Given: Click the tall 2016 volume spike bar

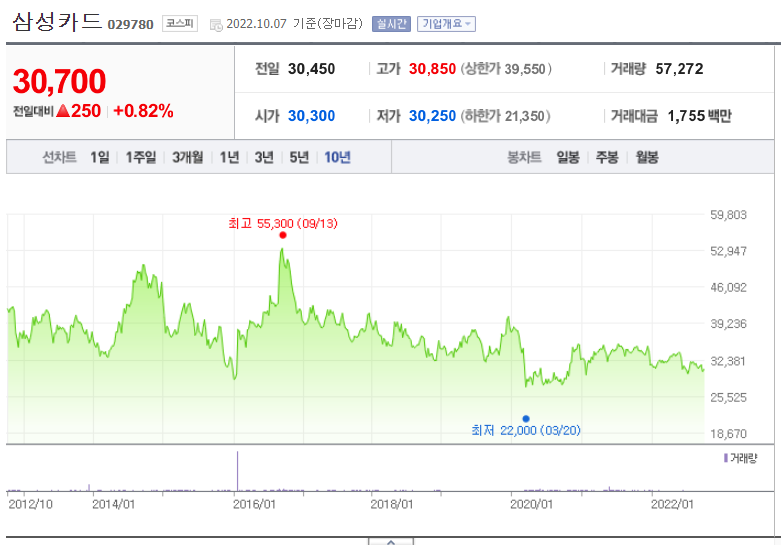Looking at the screenshot, I should [x=238, y=471].
